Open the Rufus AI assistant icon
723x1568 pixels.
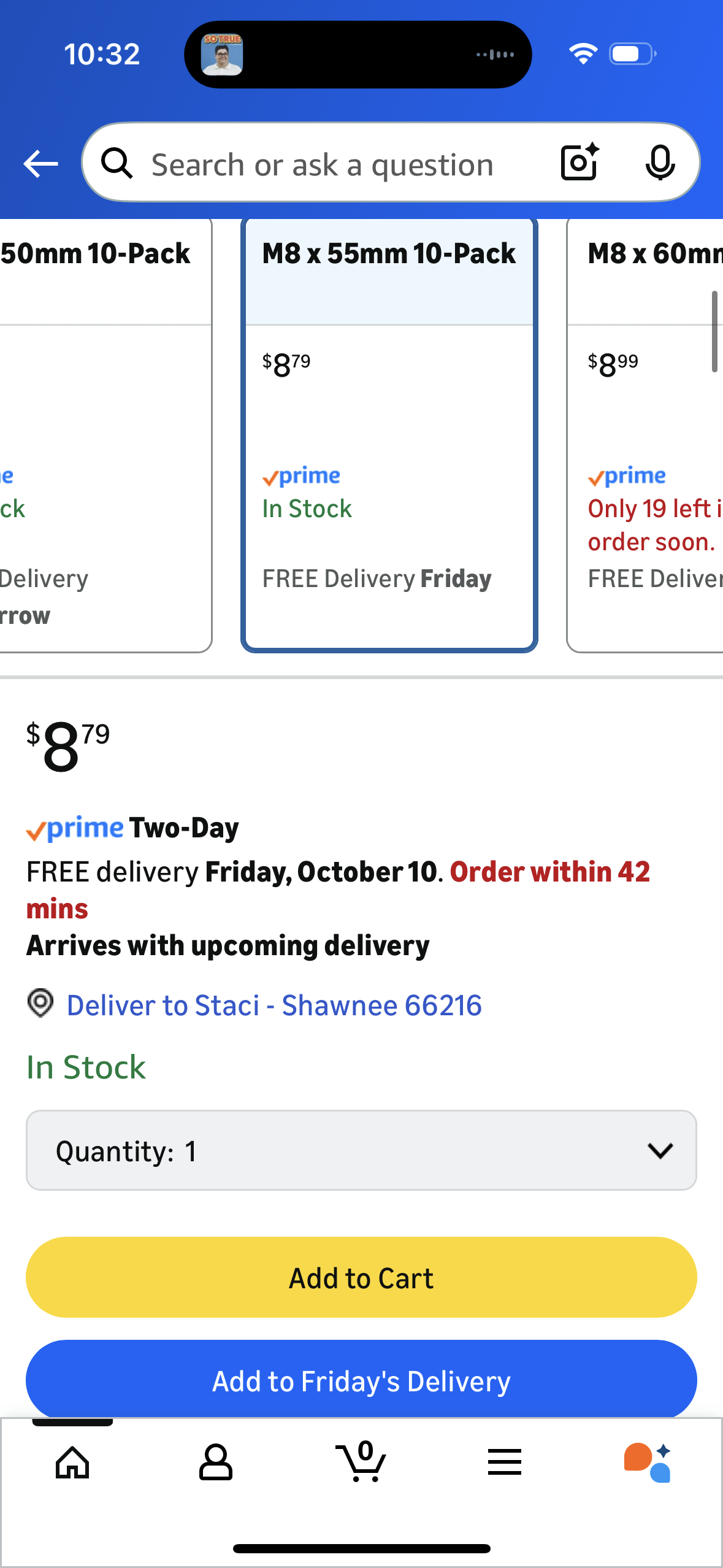647,1462
